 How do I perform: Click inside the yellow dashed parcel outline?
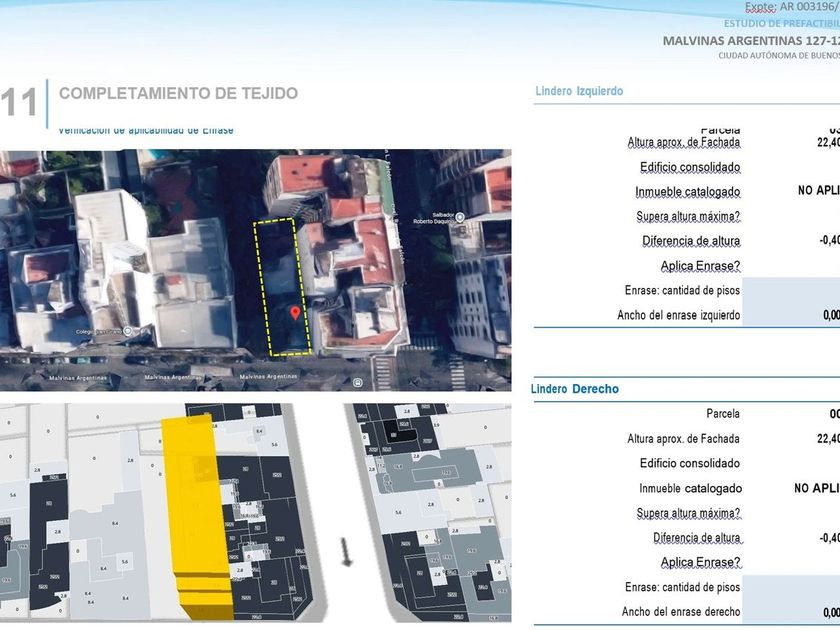(x=282, y=287)
